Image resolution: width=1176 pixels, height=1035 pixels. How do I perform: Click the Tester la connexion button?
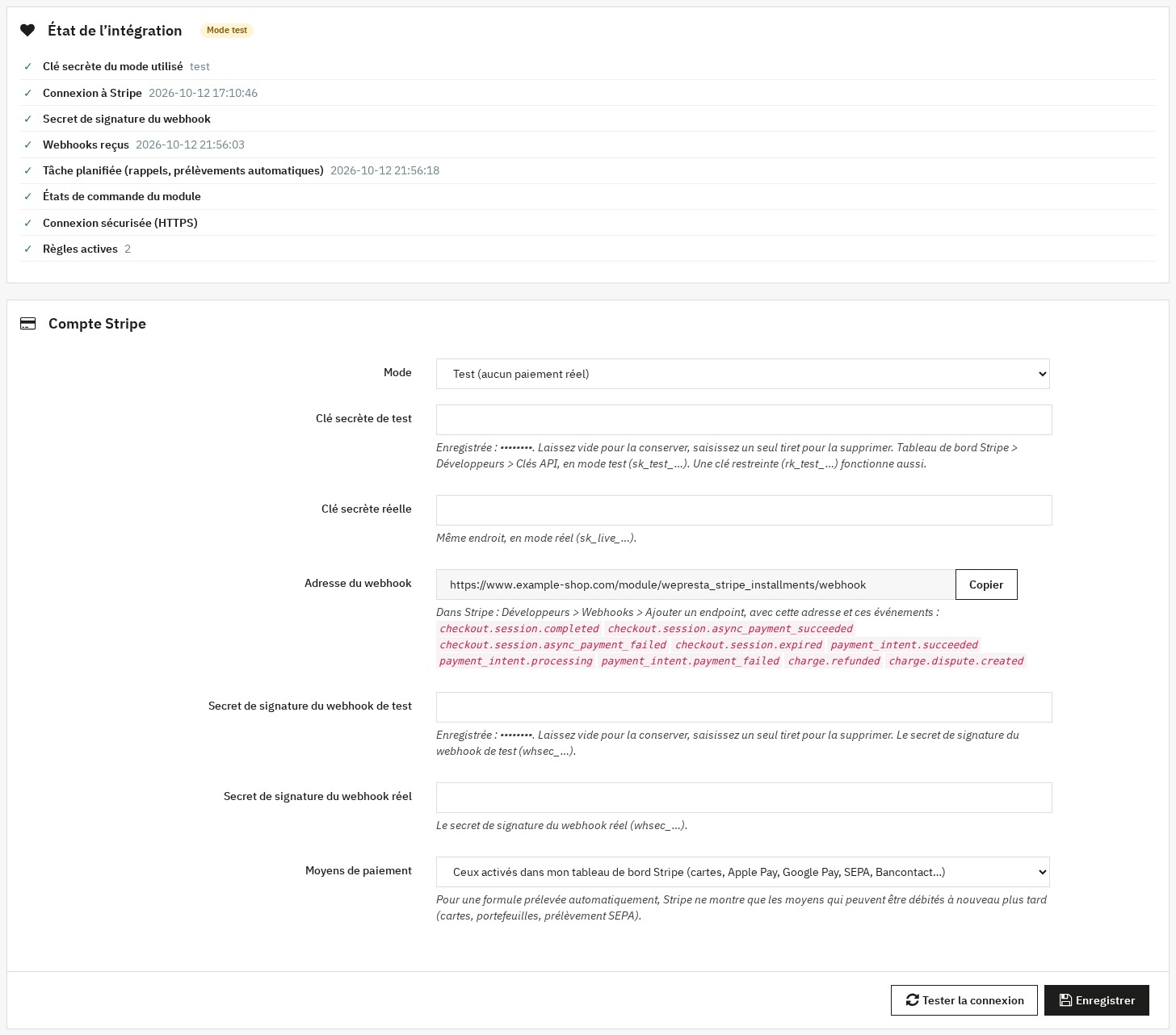[964, 1000]
